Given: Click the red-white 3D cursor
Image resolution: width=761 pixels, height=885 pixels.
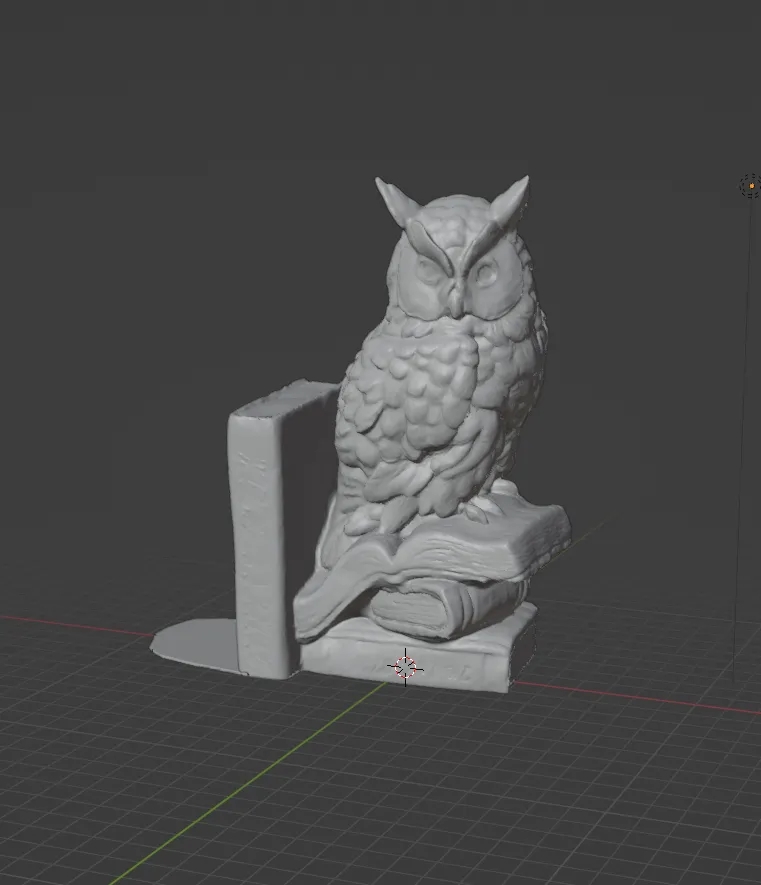Looking at the screenshot, I should click(x=405, y=667).
